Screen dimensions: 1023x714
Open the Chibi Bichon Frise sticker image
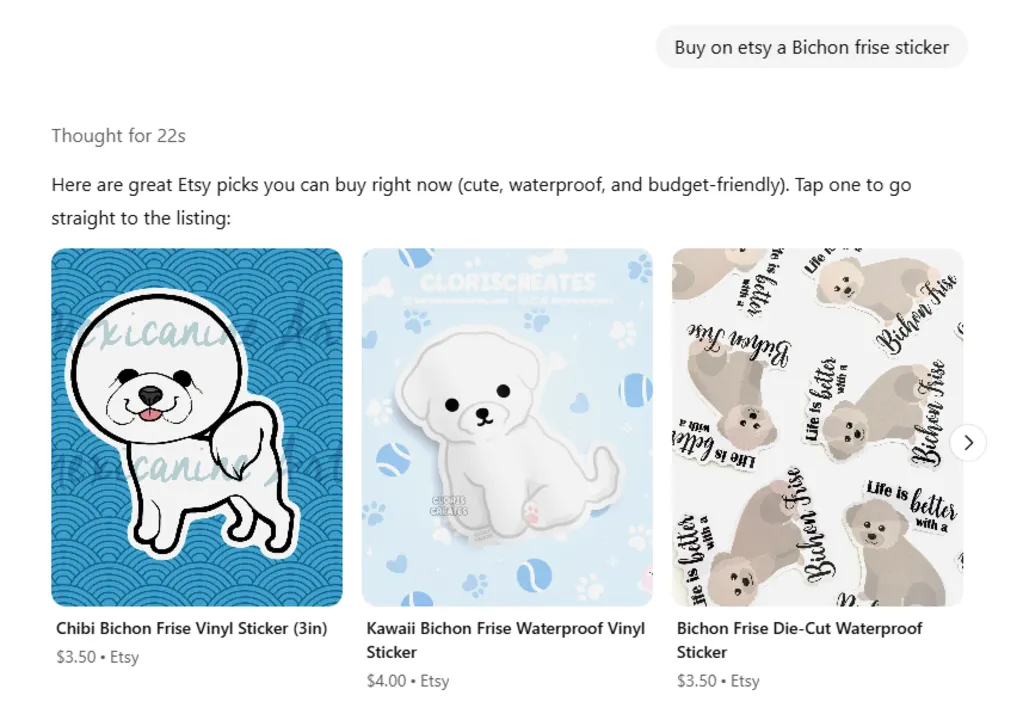[197, 427]
